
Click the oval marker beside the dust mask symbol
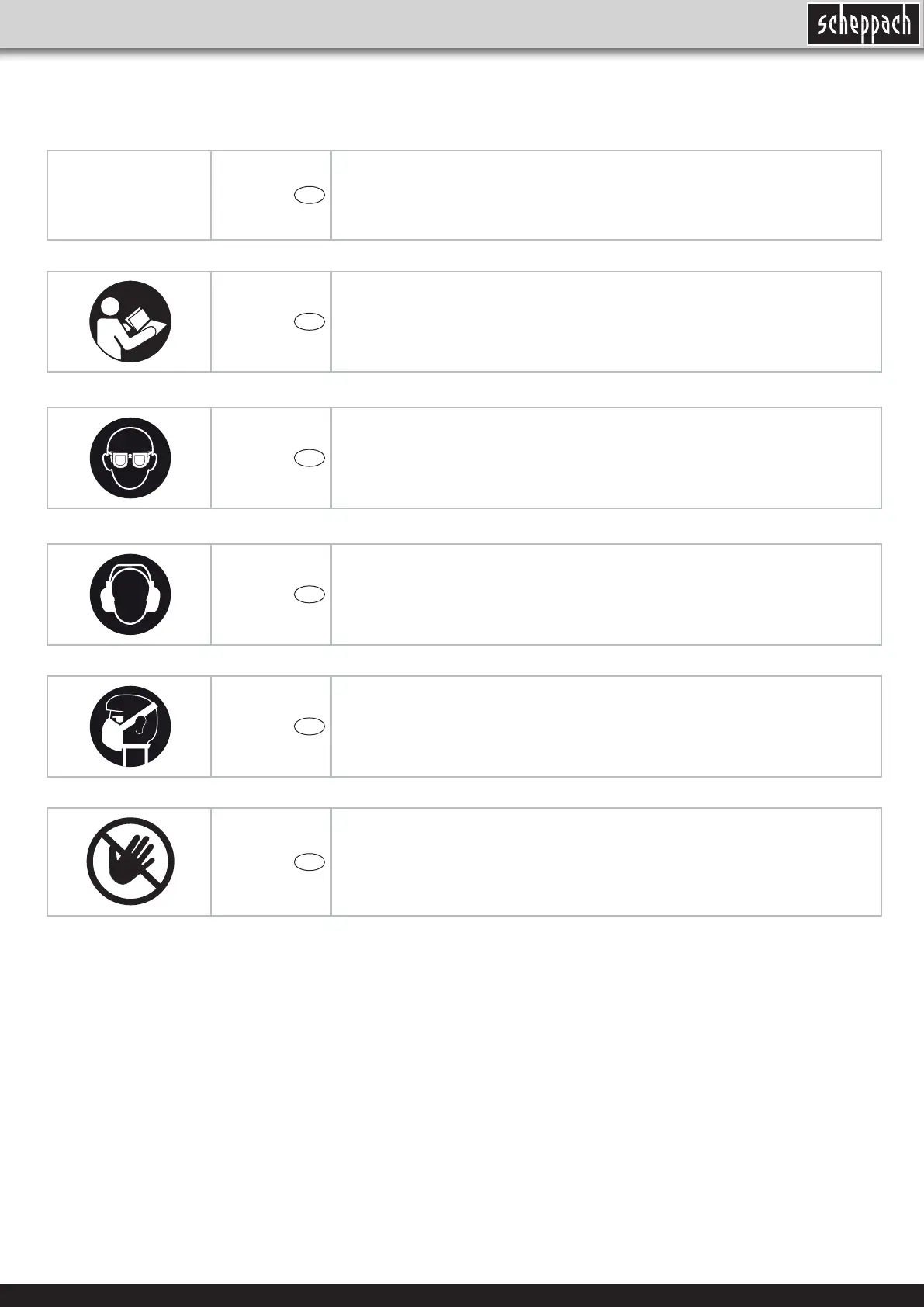coord(310,726)
